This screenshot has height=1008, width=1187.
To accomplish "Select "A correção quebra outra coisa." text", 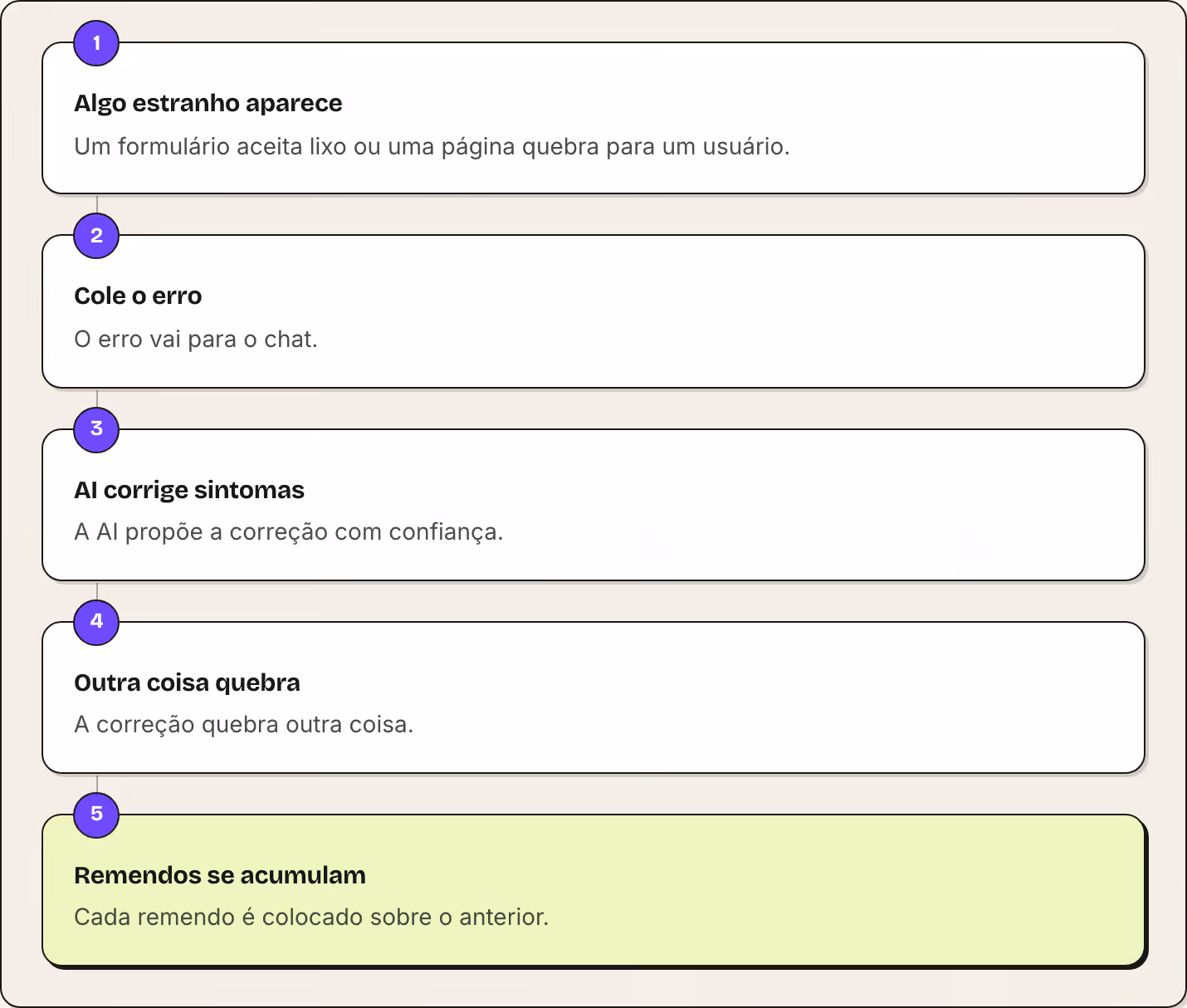I will coord(244,725).
